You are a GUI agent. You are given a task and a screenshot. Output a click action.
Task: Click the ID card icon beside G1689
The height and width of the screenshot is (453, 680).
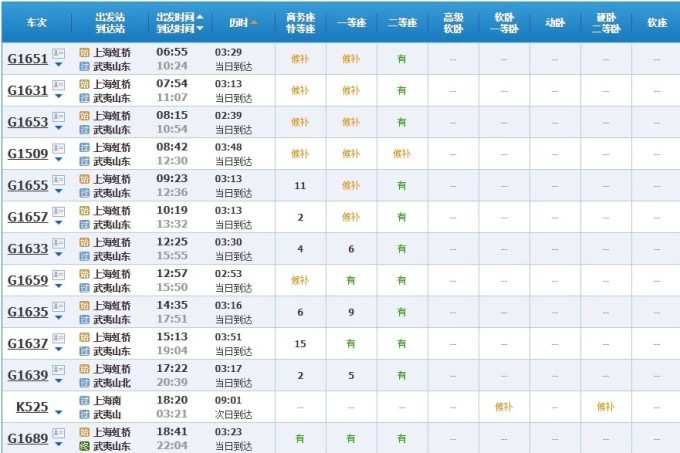pyautogui.click(x=59, y=433)
